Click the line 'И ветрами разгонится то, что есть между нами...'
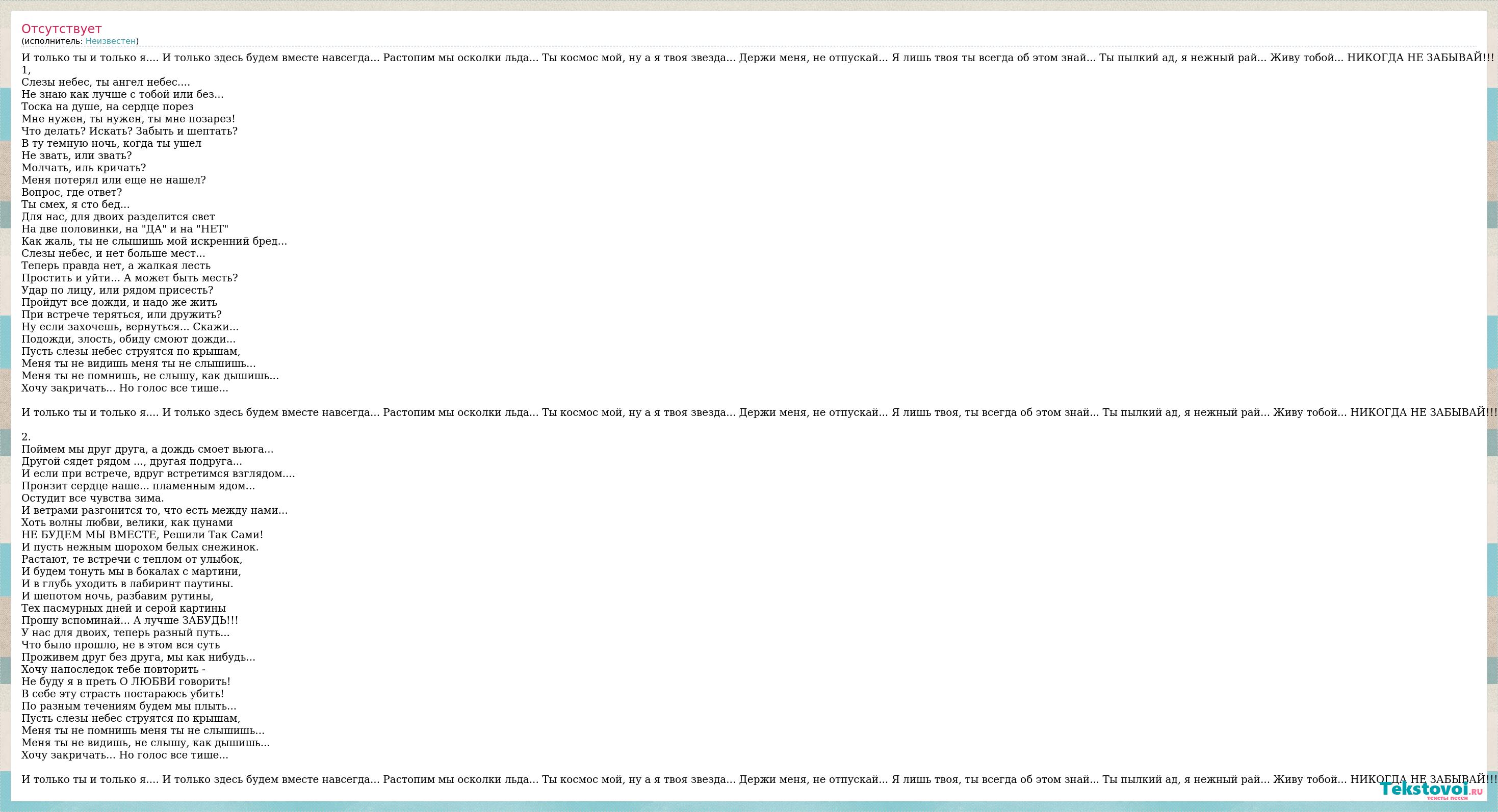 click(x=154, y=510)
